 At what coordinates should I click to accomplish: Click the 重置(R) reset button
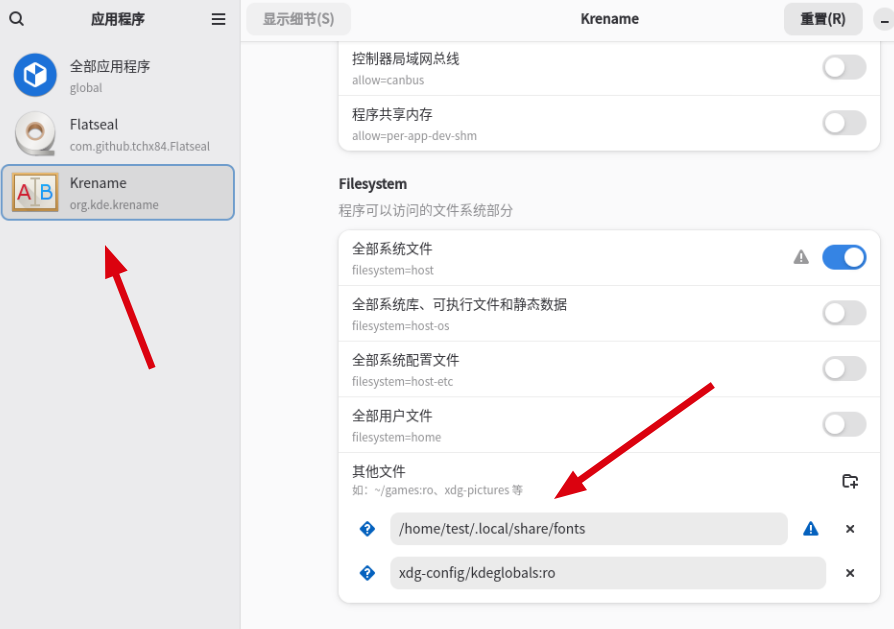823,19
